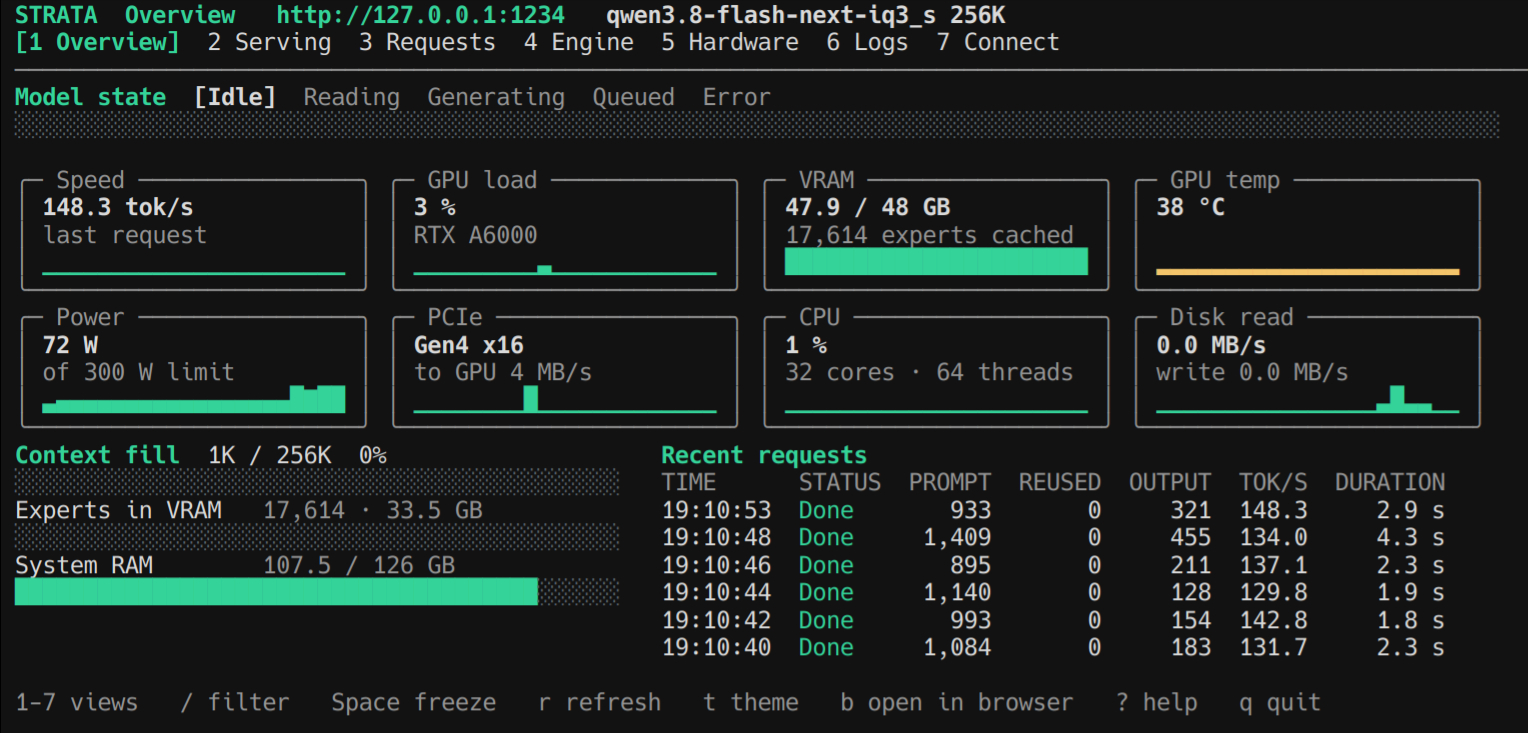This screenshot has width=1528, height=733.
Task: Click the q quit shortcut hint
Action: pos(1280,702)
